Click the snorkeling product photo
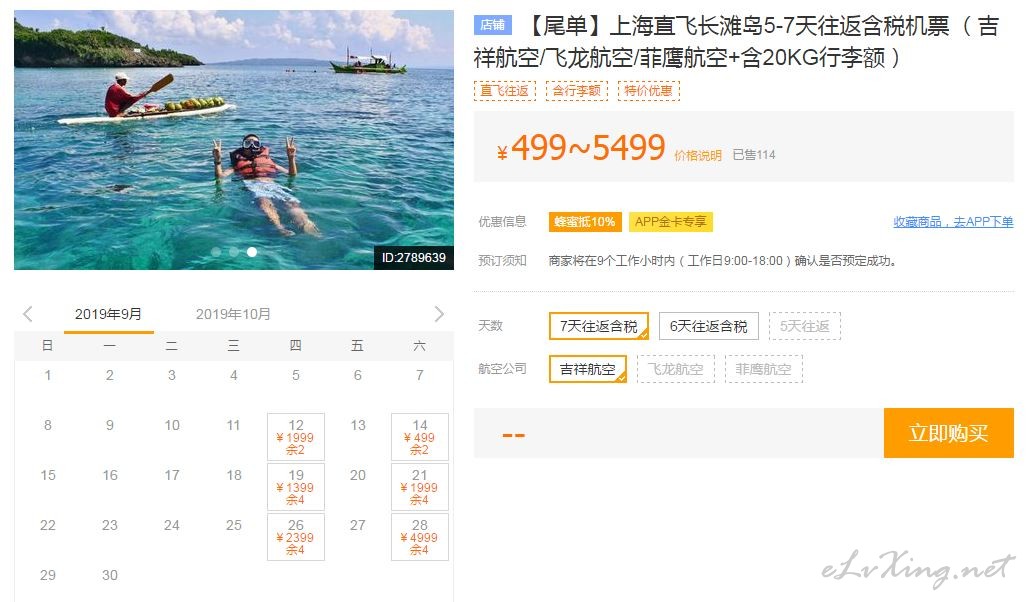 pyautogui.click(x=234, y=140)
